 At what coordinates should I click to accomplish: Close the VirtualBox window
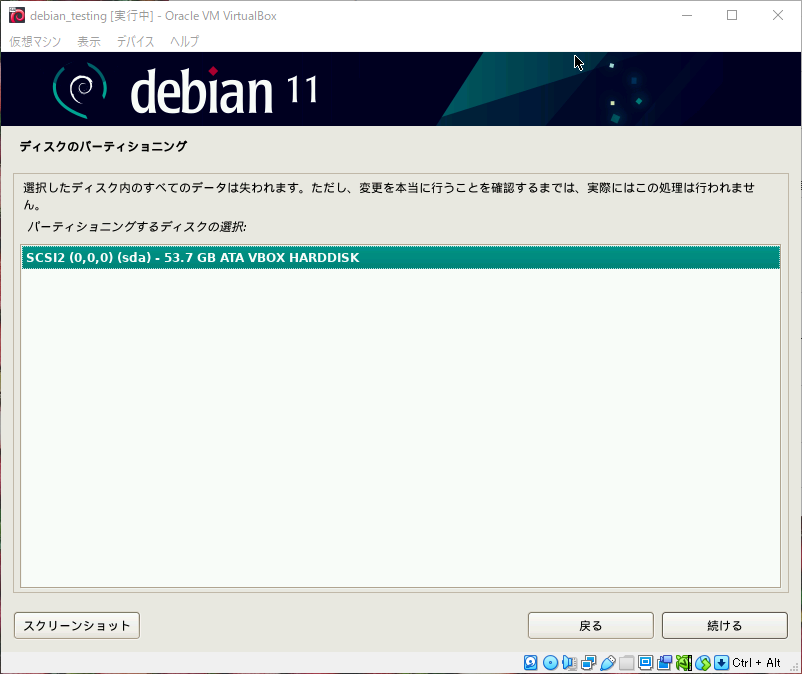tap(777, 15)
